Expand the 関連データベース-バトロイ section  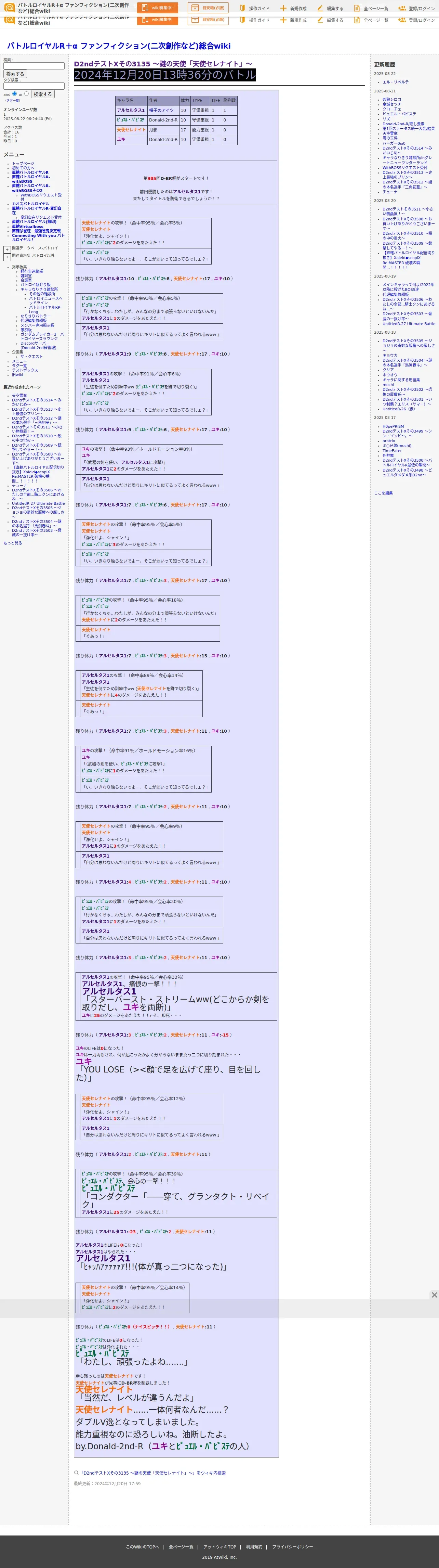tap(7, 249)
